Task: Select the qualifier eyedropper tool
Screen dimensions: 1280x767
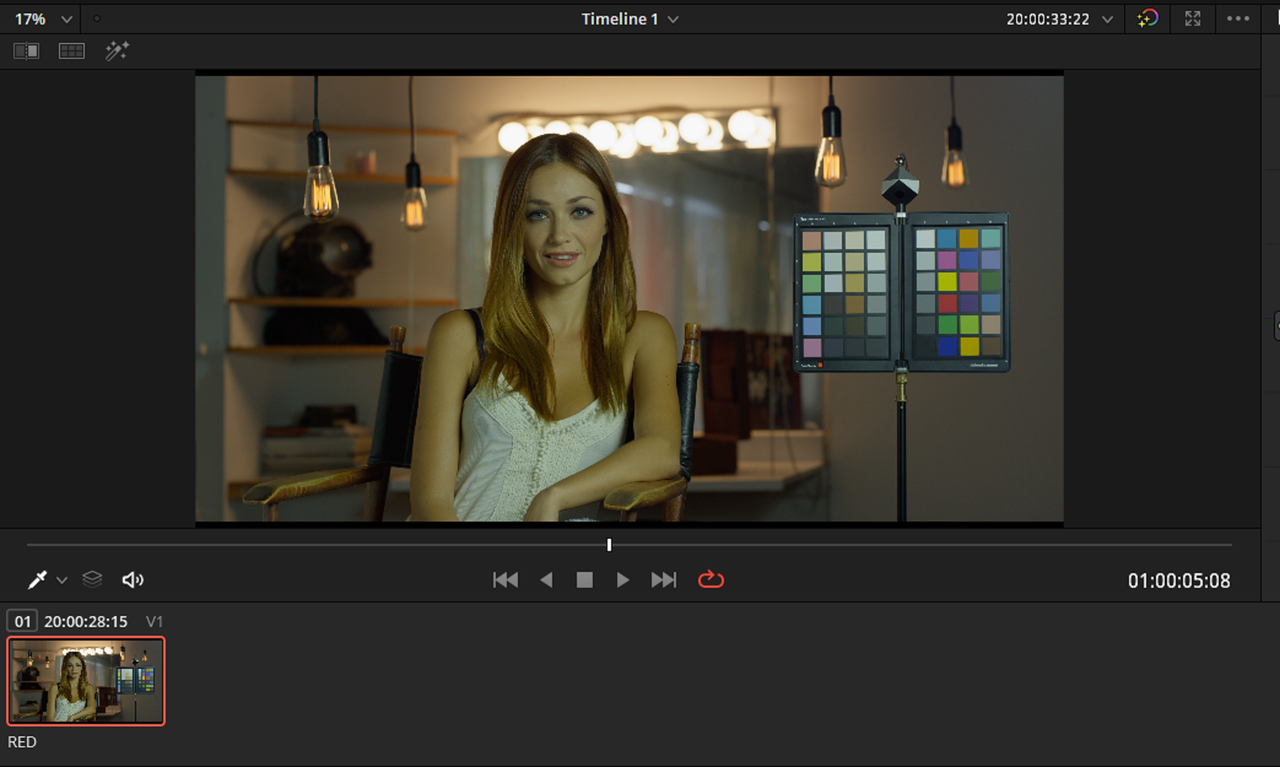Action: 37,580
